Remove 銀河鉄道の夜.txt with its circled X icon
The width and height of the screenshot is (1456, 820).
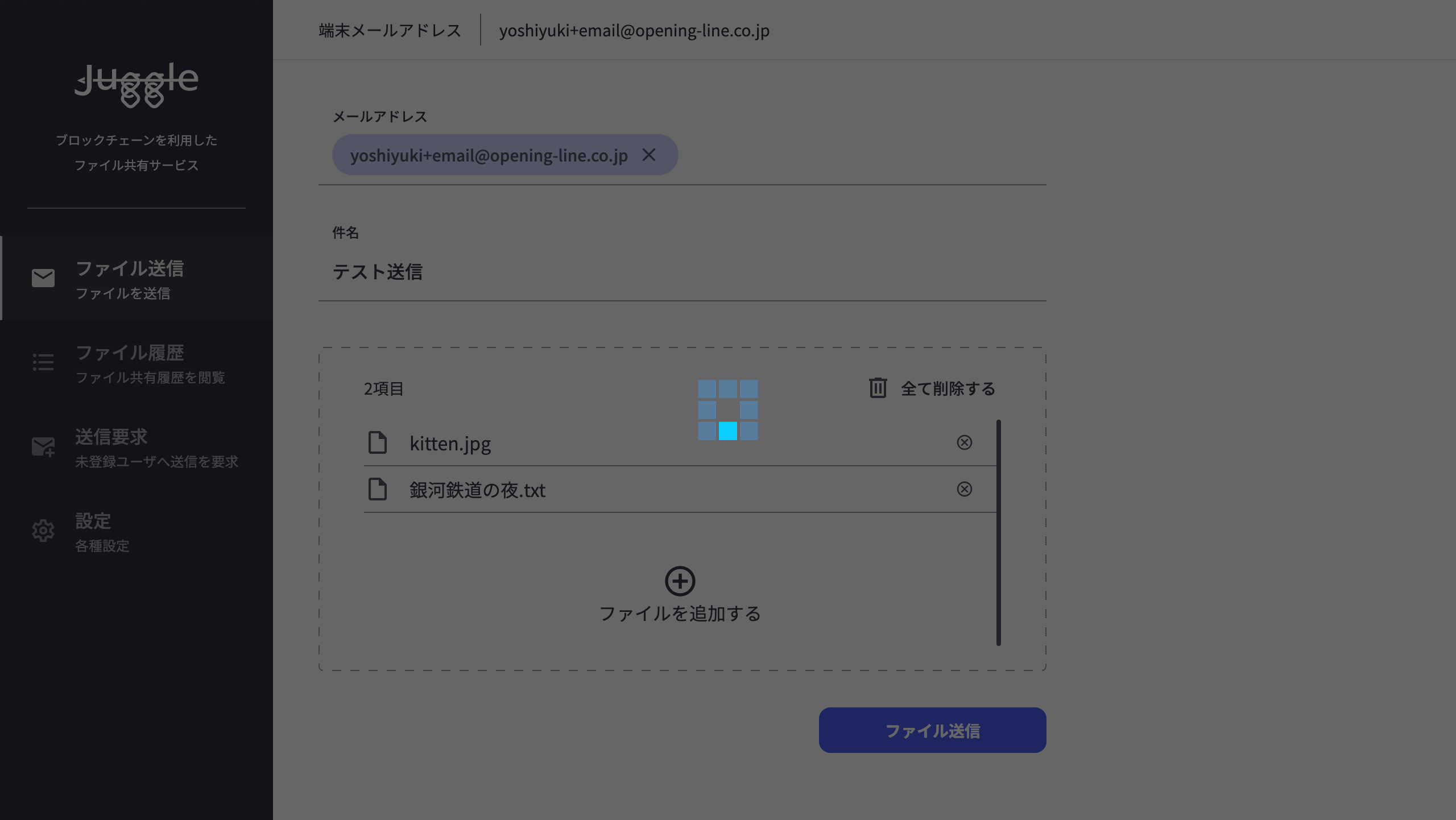[964, 489]
